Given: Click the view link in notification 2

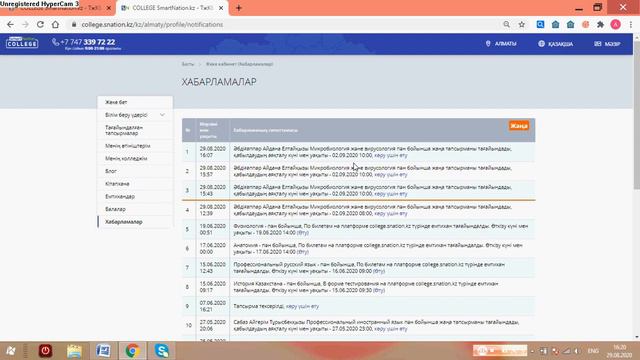Looking at the screenshot, I should (391, 175).
